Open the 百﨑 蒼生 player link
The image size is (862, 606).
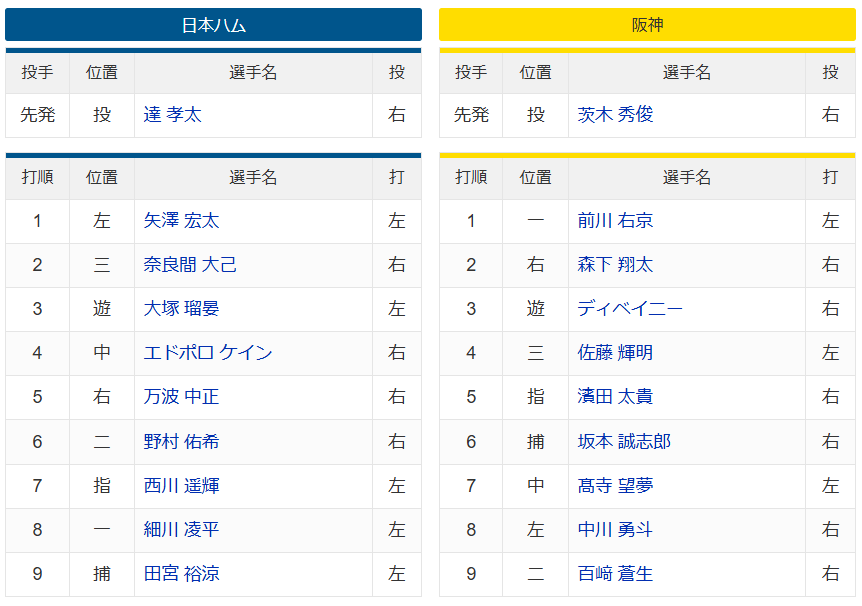click(x=616, y=574)
